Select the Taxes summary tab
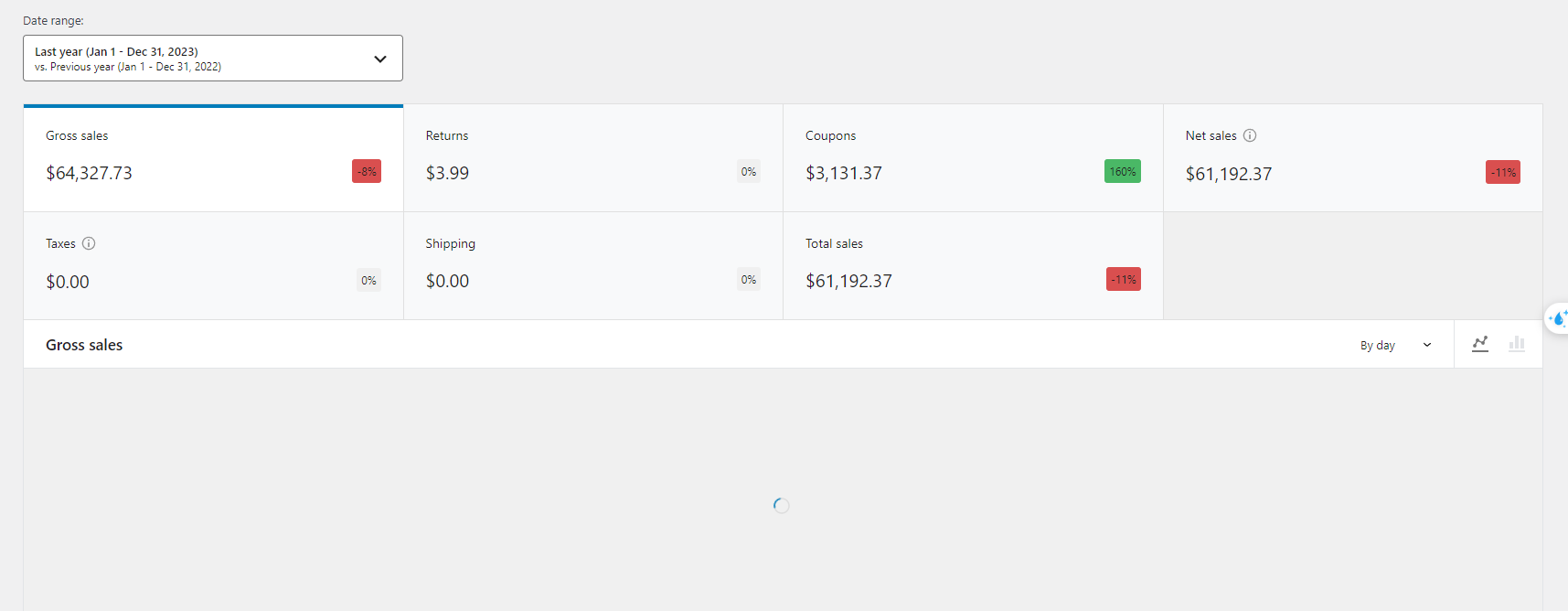This screenshot has width=1568, height=611. pyautogui.click(x=213, y=265)
